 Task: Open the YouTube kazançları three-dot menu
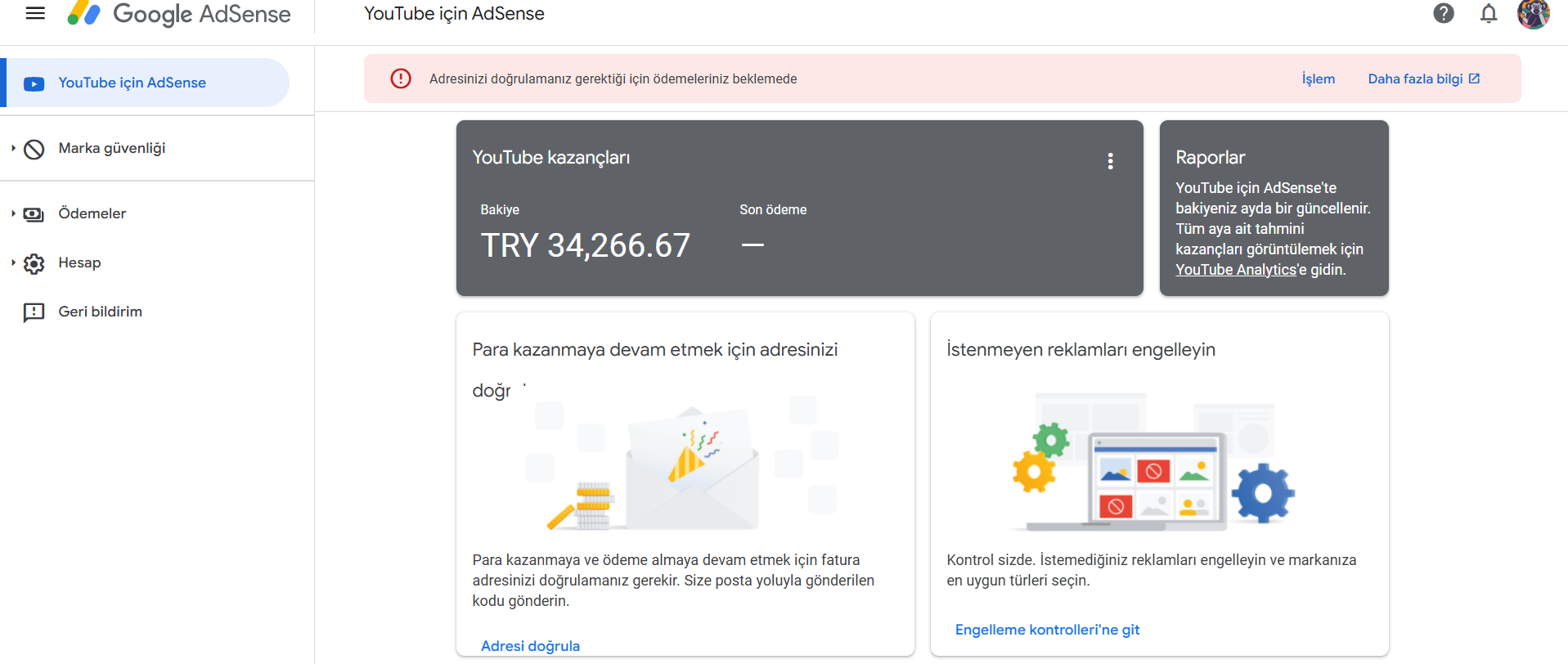click(1110, 161)
